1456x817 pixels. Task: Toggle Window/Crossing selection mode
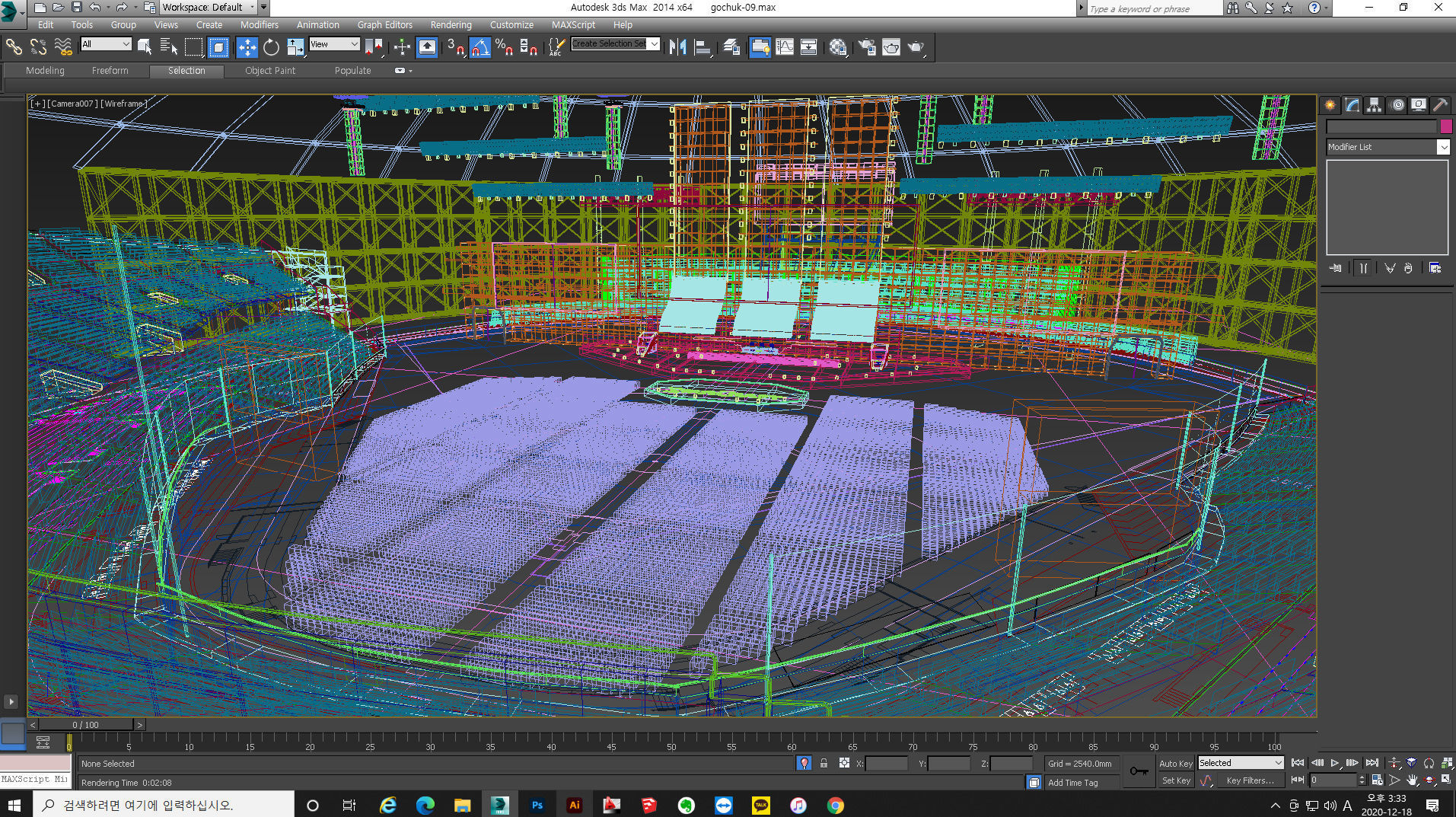(218, 47)
